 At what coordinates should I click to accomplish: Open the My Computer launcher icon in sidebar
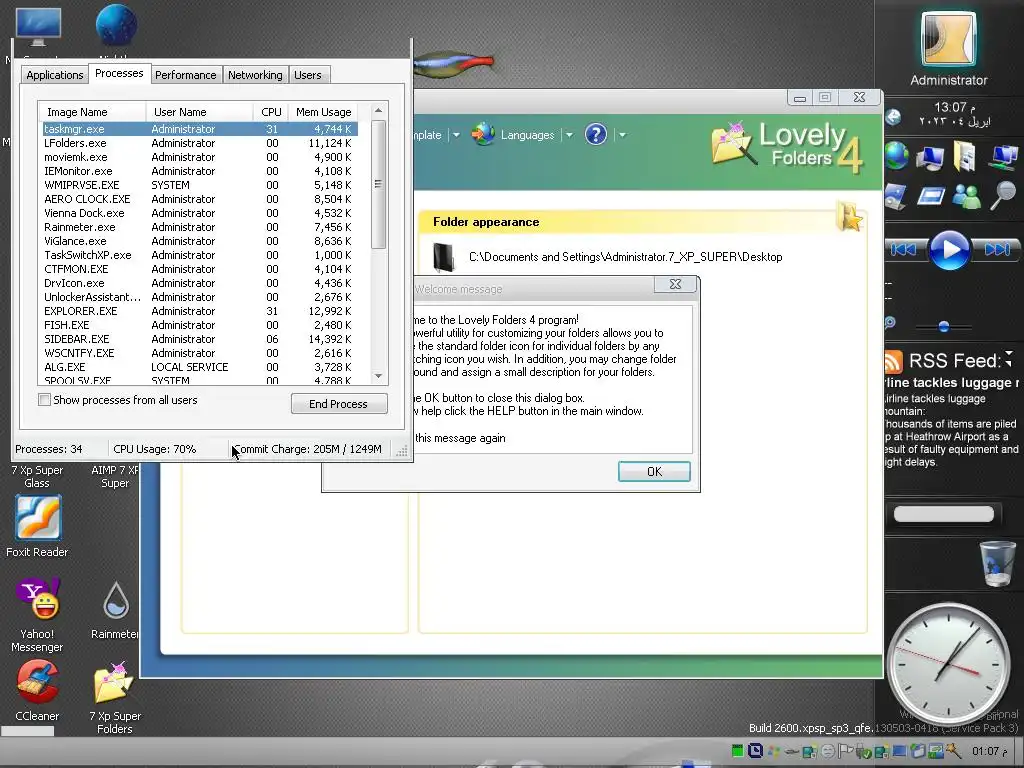point(930,157)
